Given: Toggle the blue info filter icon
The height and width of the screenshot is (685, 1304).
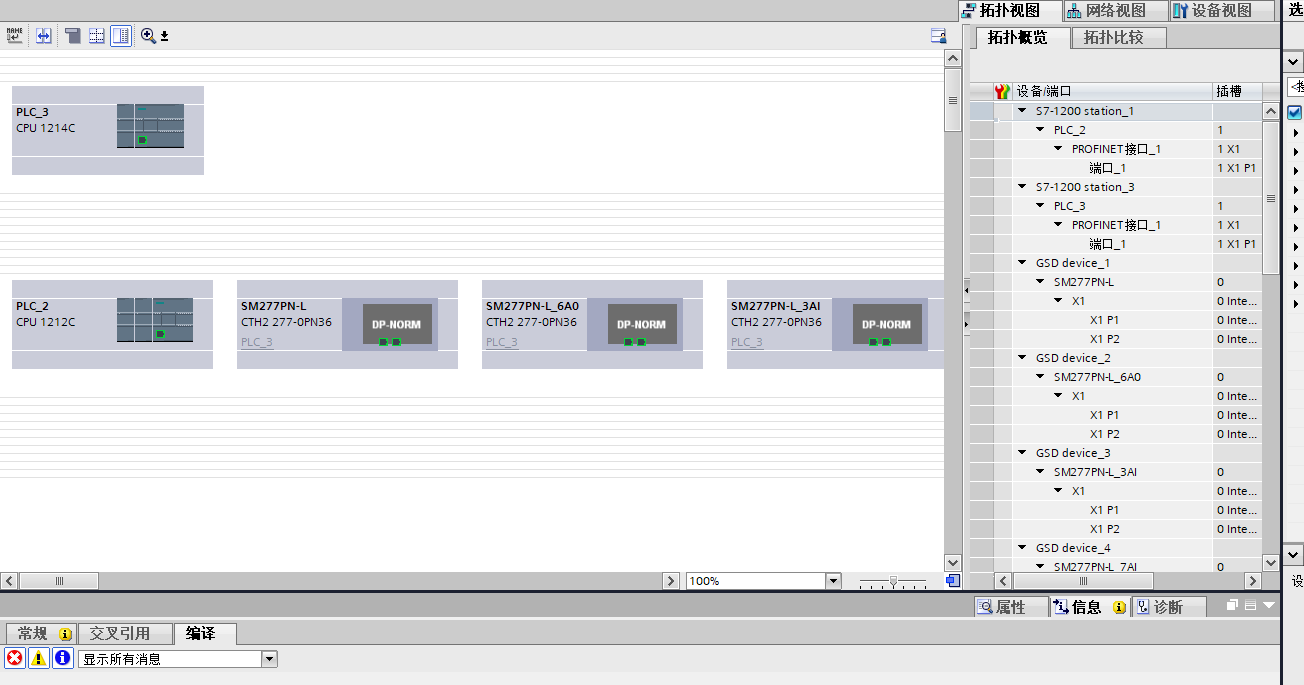Looking at the screenshot, I should [62, 658].
